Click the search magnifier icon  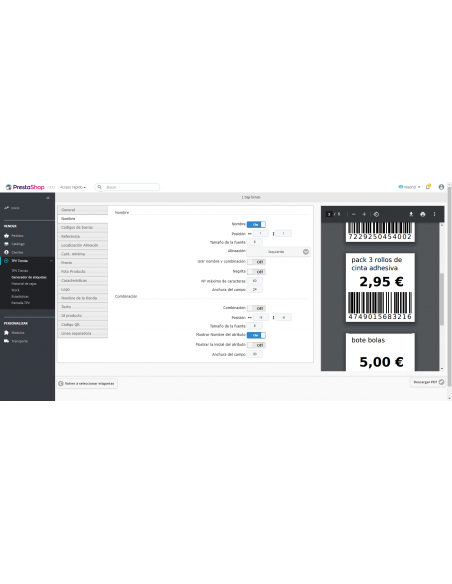[99, 187]
